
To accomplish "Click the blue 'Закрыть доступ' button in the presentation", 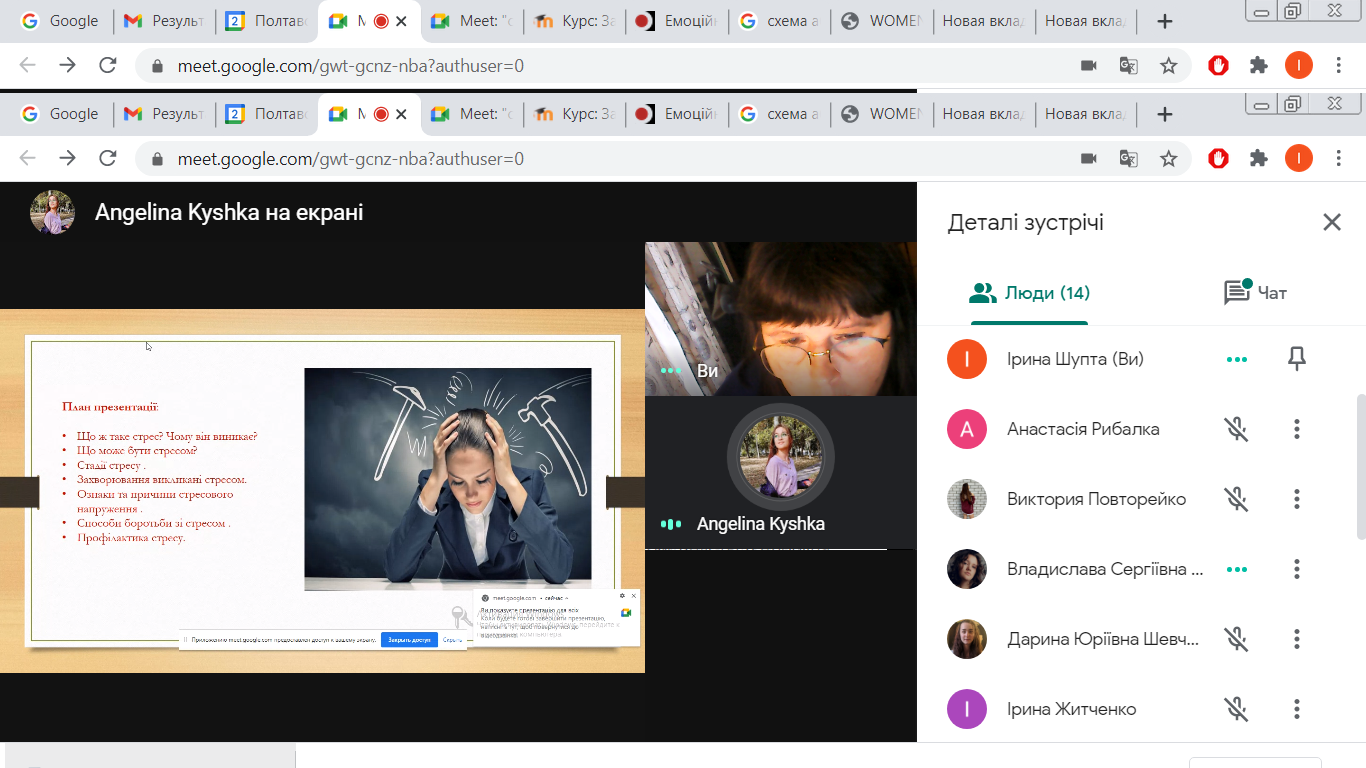I will click(x=409, y=640).
